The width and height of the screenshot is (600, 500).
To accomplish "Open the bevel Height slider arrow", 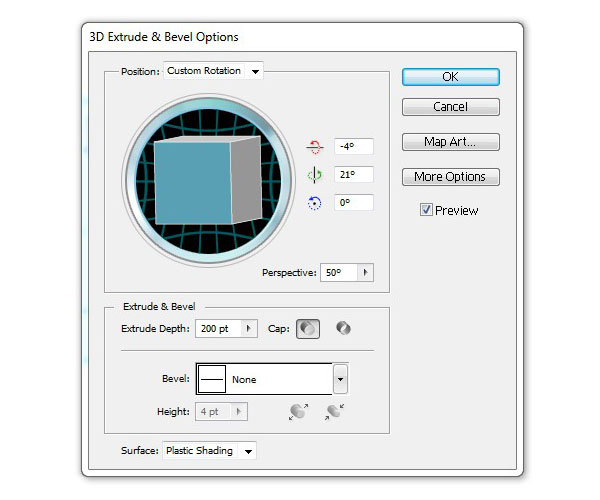I will click(x=239, y=412).
